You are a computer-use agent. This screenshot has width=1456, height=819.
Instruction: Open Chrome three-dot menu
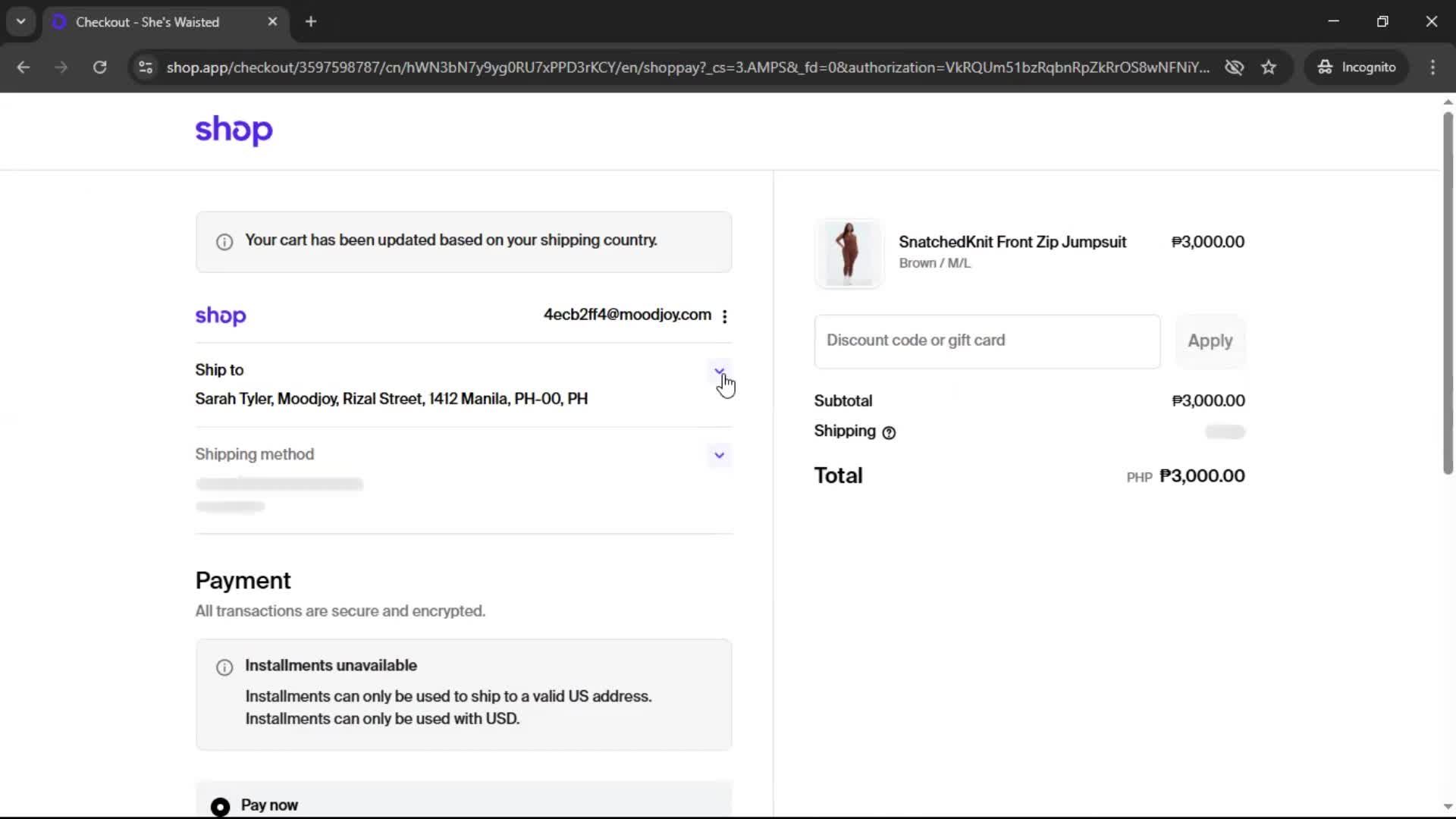pyautogui.click(x=1432, y=67)
